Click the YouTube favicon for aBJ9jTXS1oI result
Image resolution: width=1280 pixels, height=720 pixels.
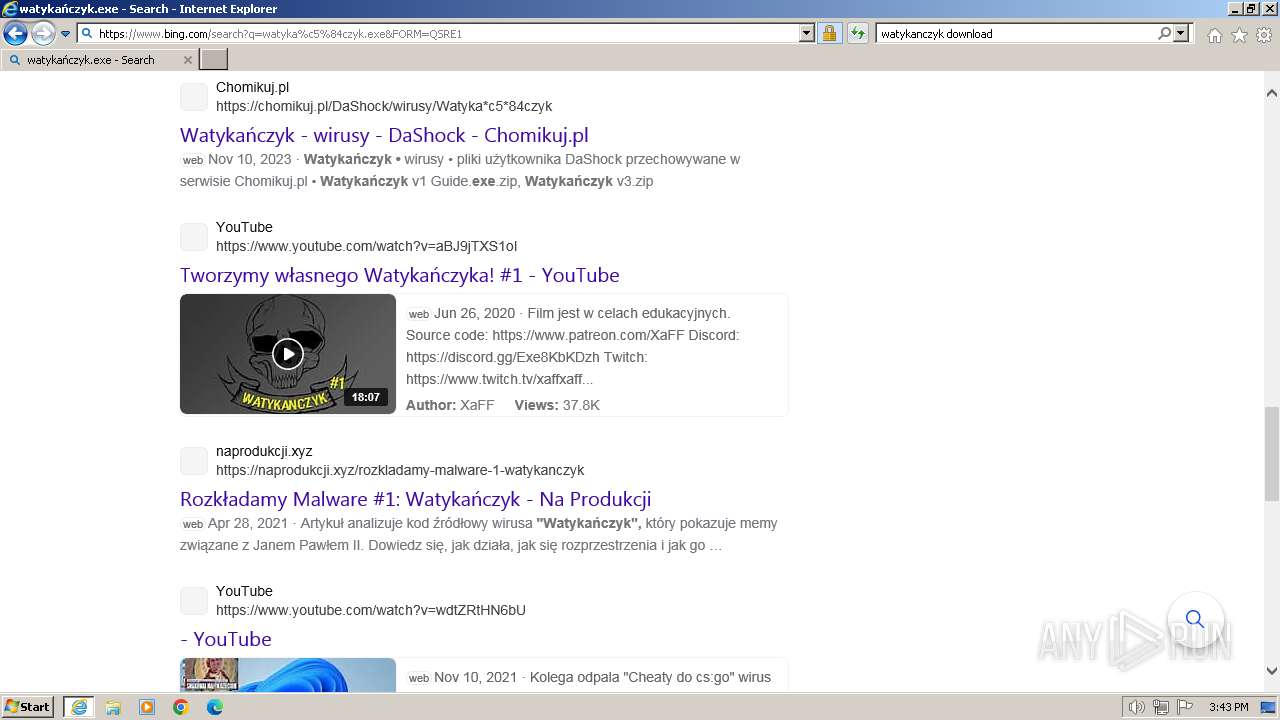(x=194, y=237)
